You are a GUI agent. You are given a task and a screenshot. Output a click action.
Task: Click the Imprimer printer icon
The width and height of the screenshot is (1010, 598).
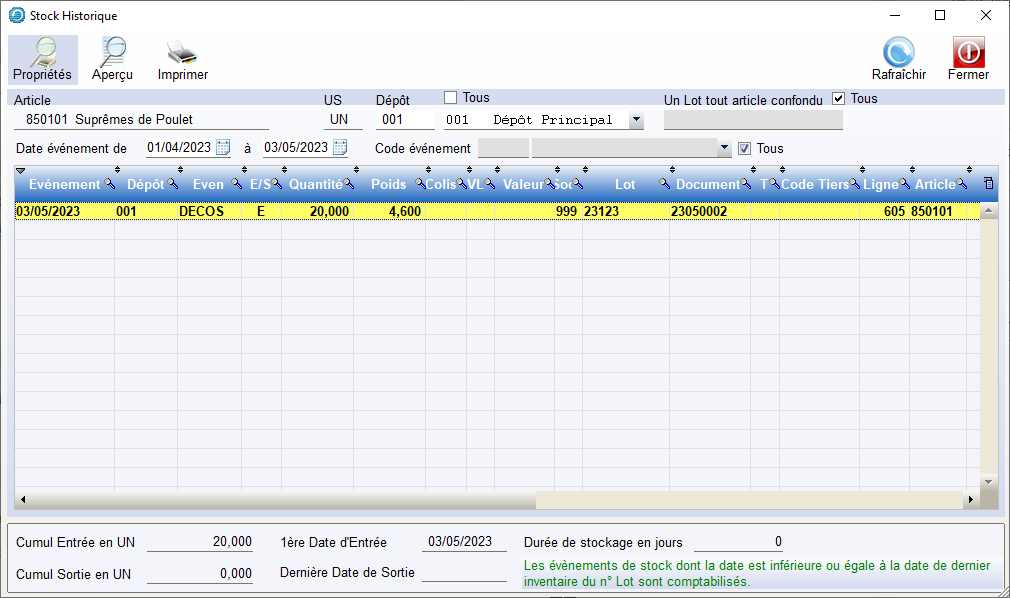coord(182,60)
